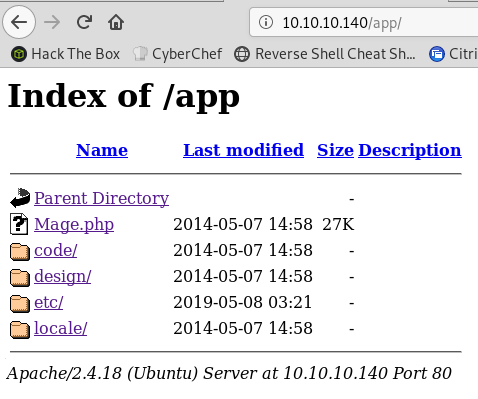Screen dimensions: 478x399
Task: Open the Hack The Box bookmark
Action: [65, 54]
